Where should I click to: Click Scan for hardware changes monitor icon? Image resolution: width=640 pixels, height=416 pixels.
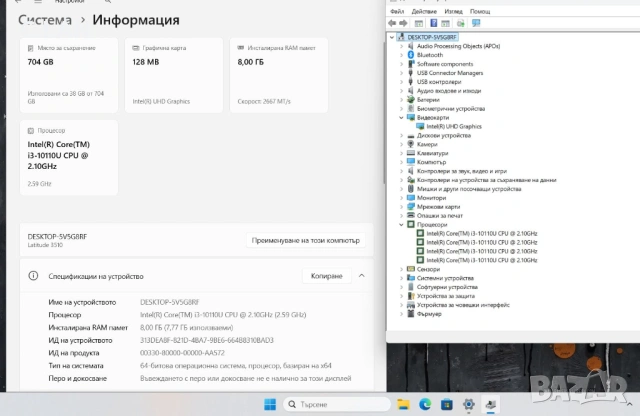coord(476,23)
